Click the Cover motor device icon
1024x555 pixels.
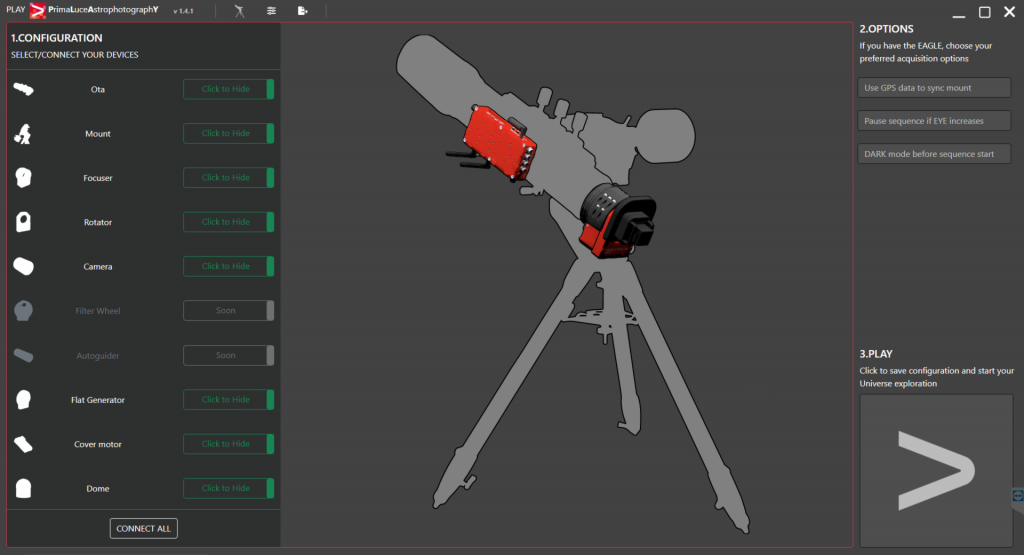click(x=24, y=444)
